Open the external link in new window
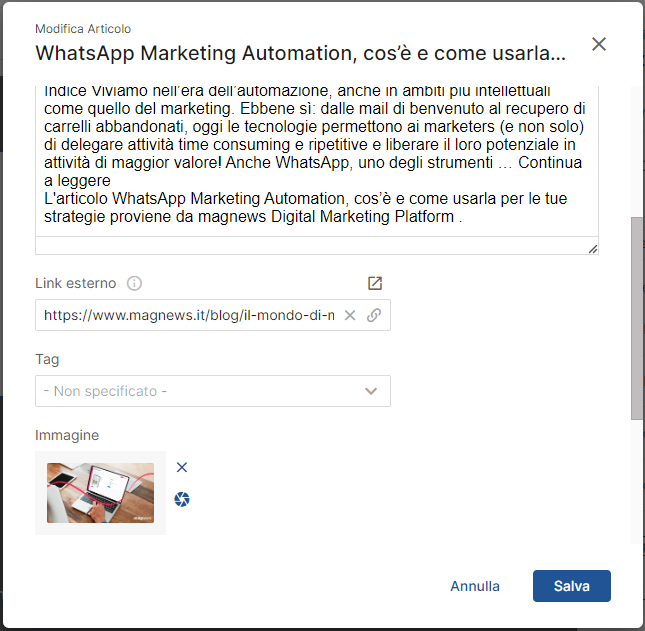 click(375, 283)
